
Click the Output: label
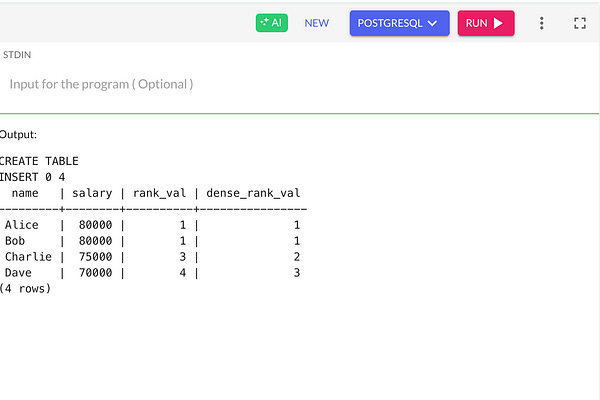tap(18, 135)
